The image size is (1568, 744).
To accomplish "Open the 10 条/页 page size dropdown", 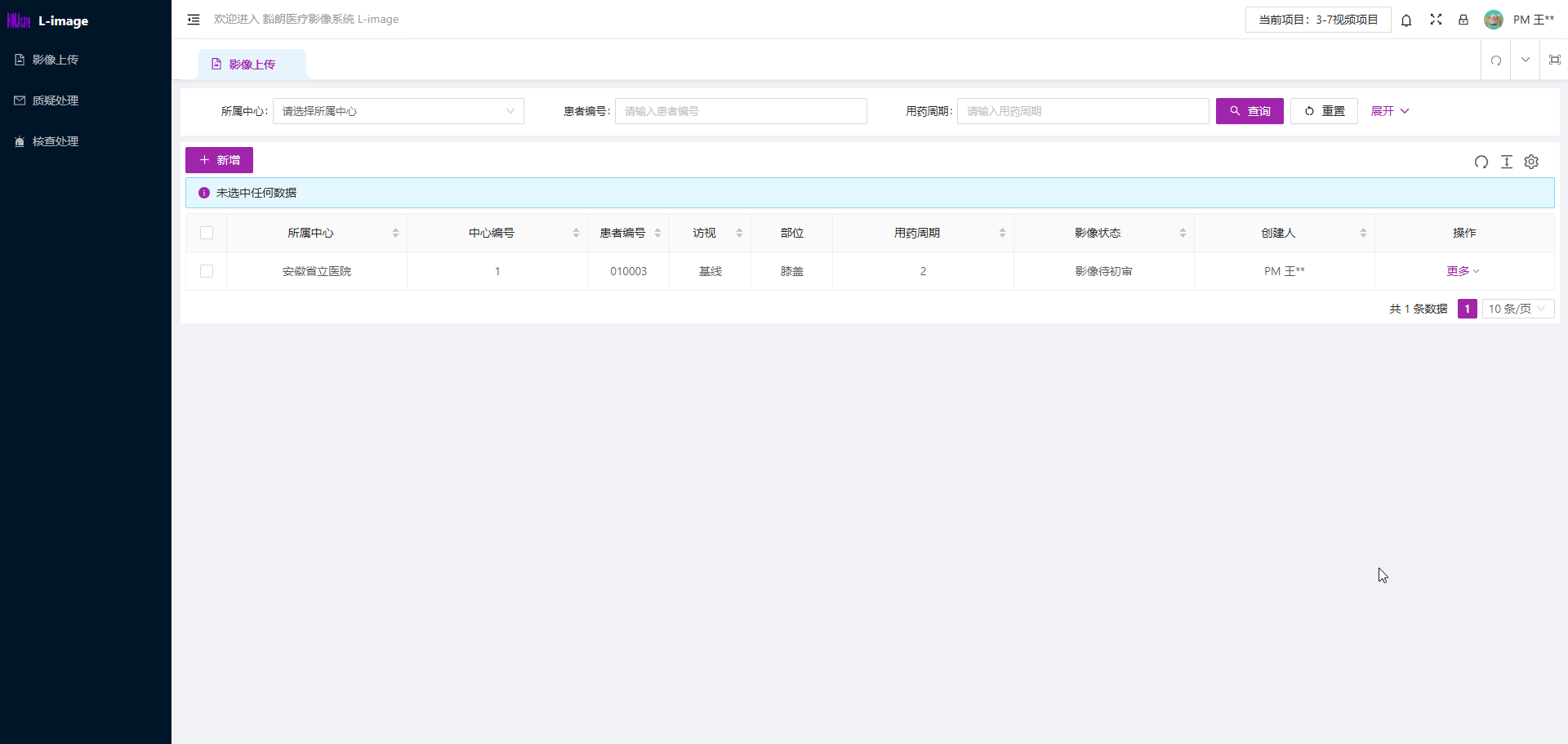I will click(1517, 309).
